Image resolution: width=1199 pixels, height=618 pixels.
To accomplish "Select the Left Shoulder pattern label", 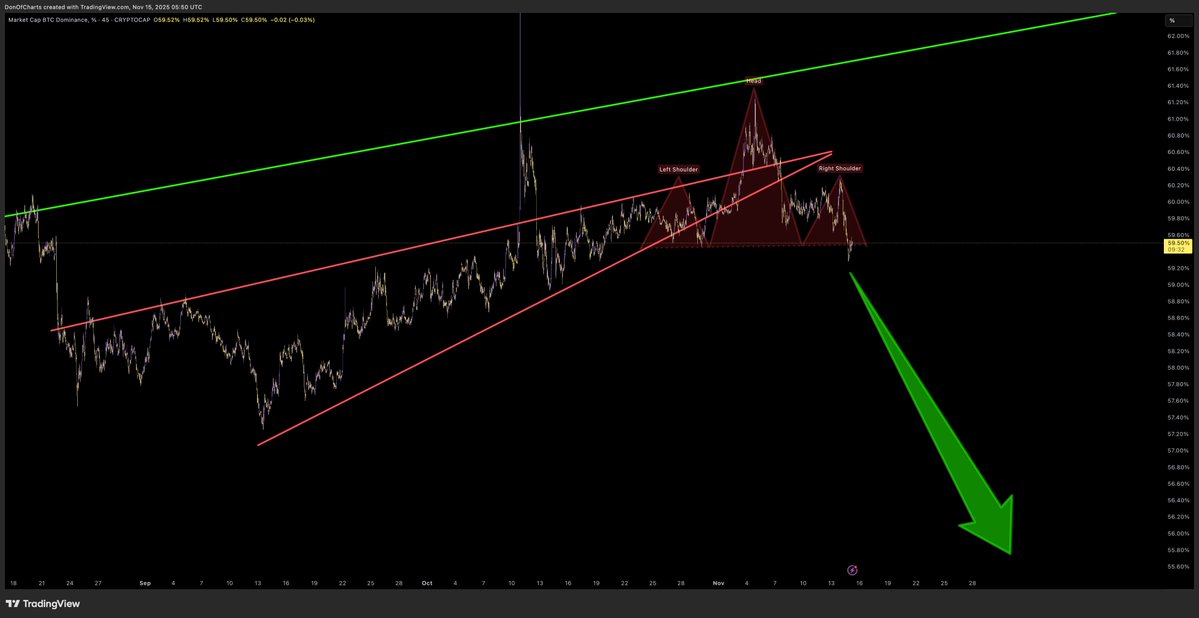I will tap(678, 169).
